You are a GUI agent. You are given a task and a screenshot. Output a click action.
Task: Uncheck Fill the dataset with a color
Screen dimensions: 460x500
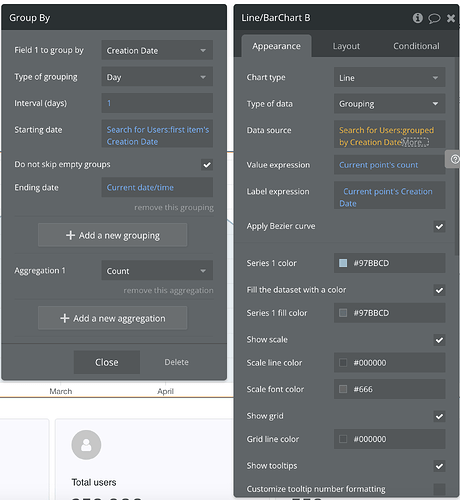pyautogui.click(x=439, y=290)
